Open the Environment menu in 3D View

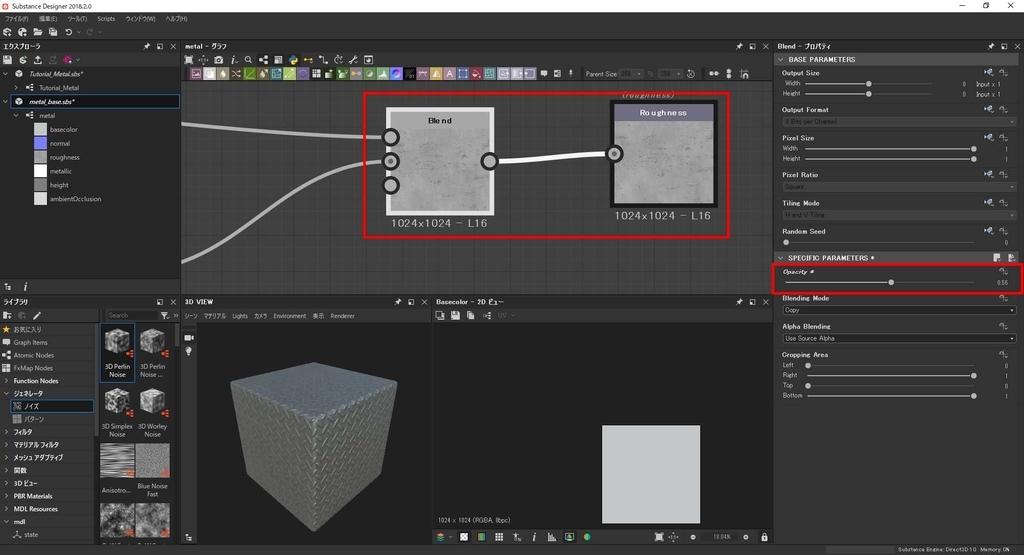[x=289, y=316]
